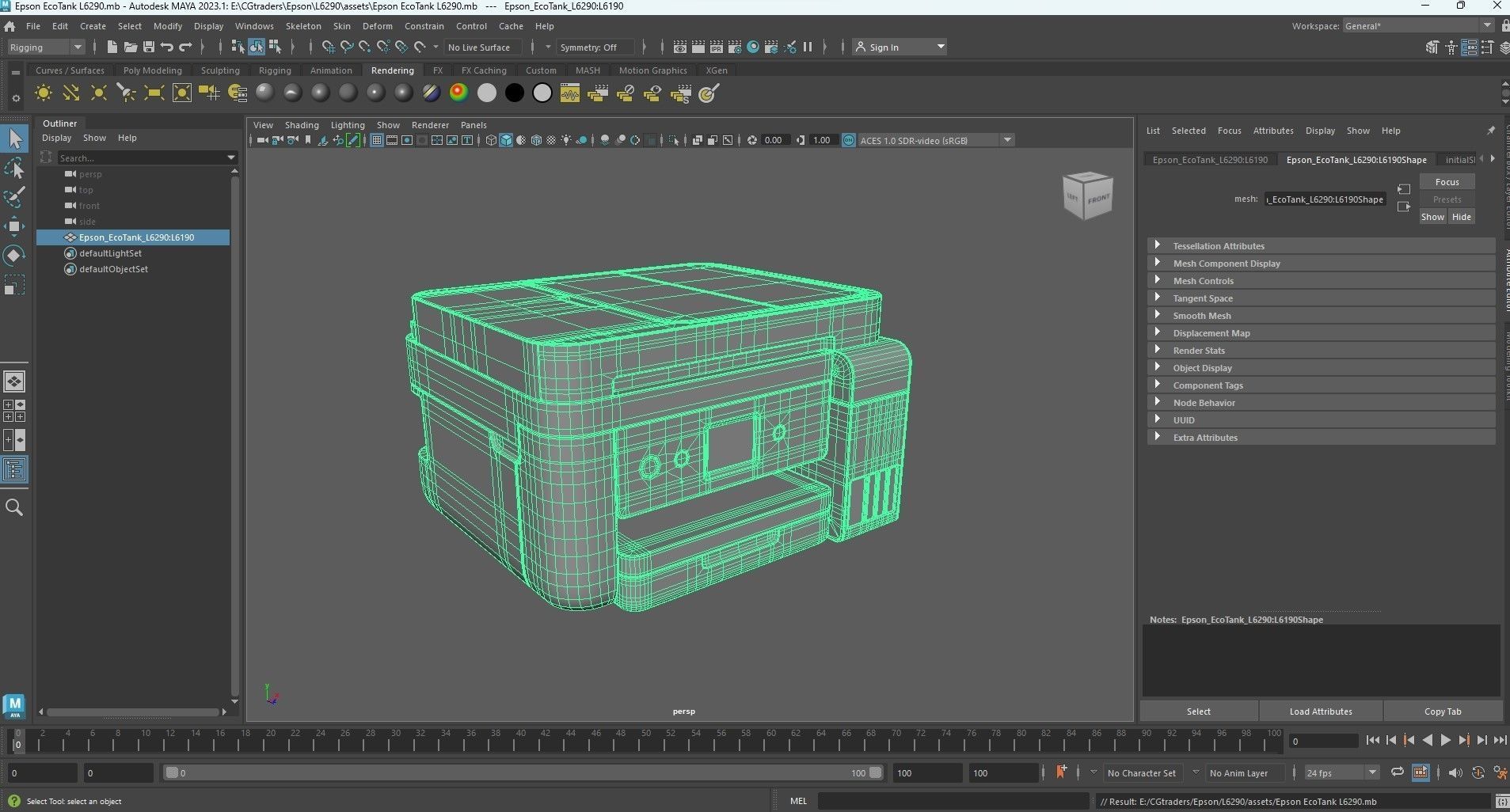Viewport: 1510px width, 812px height.
Task: Click the rainbow ramp shader shelf icon
Action: tap(458, 93)
